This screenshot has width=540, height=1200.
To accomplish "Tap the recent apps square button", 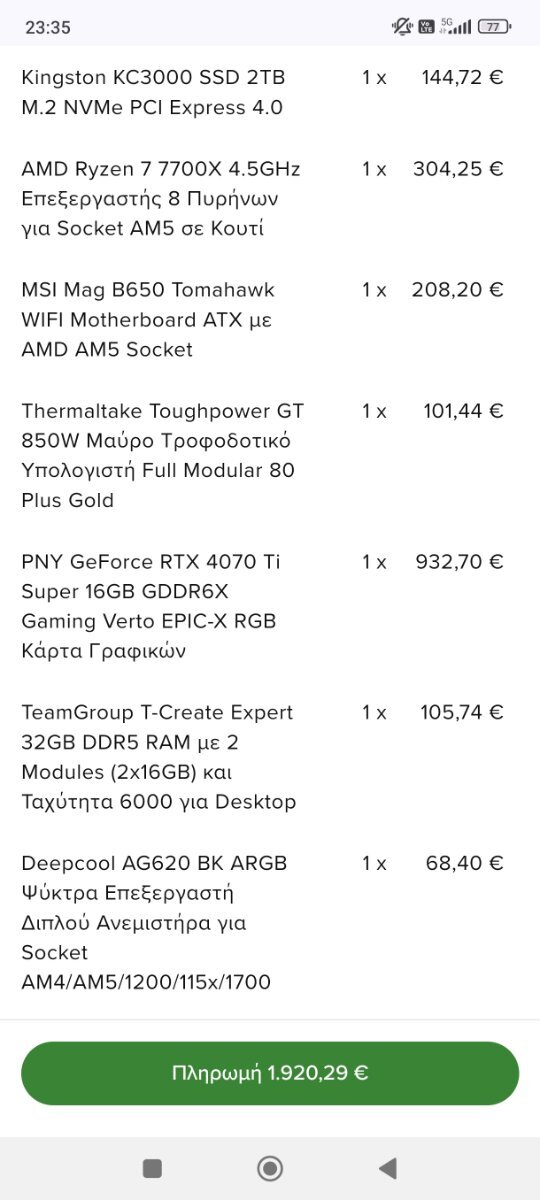I will (x=152, y=1167).
